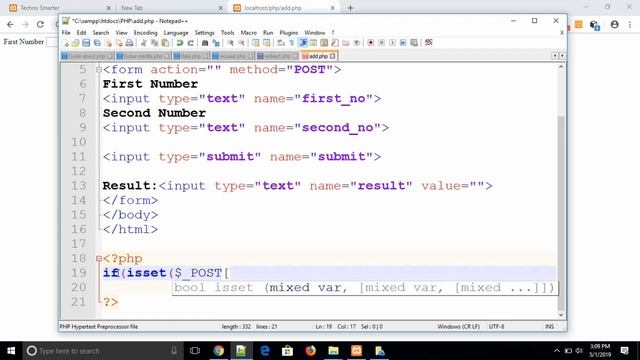Click the macro Playback button
640x360 pixels.
pyautogui.click(x=392, y=43)
